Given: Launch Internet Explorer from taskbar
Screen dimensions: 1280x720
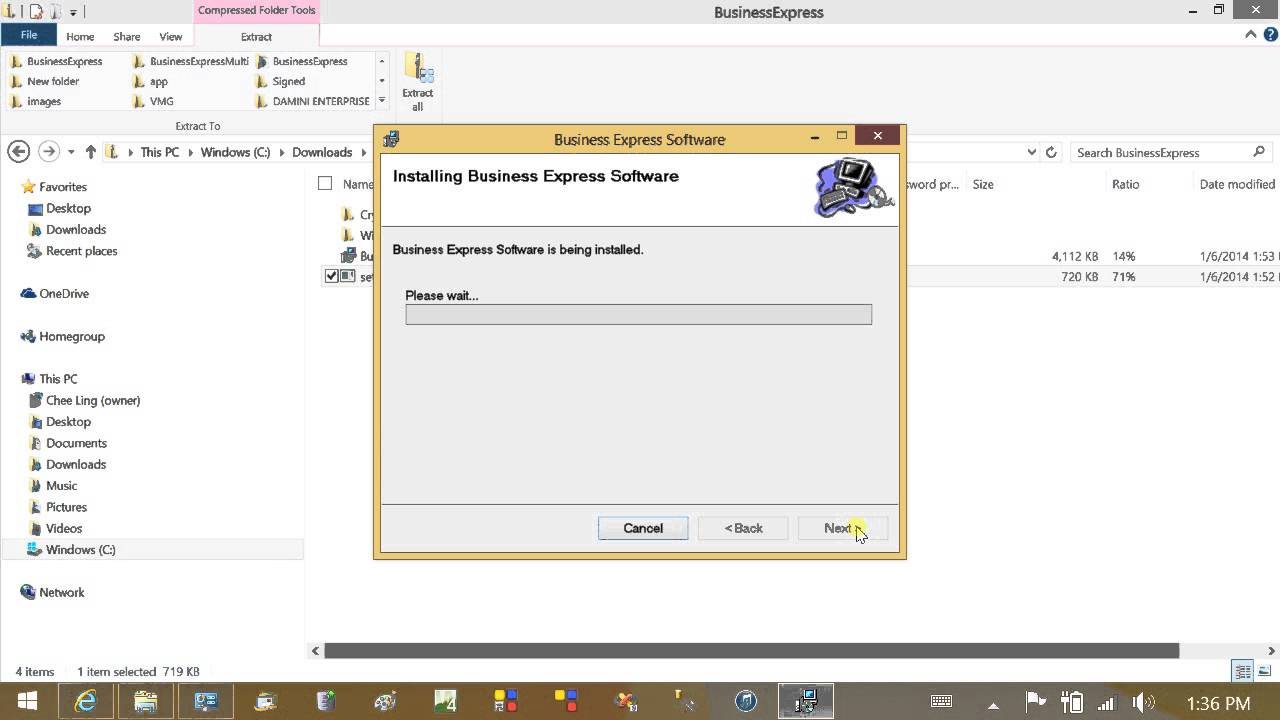Looking at the screenshot, I should point(86,702).
